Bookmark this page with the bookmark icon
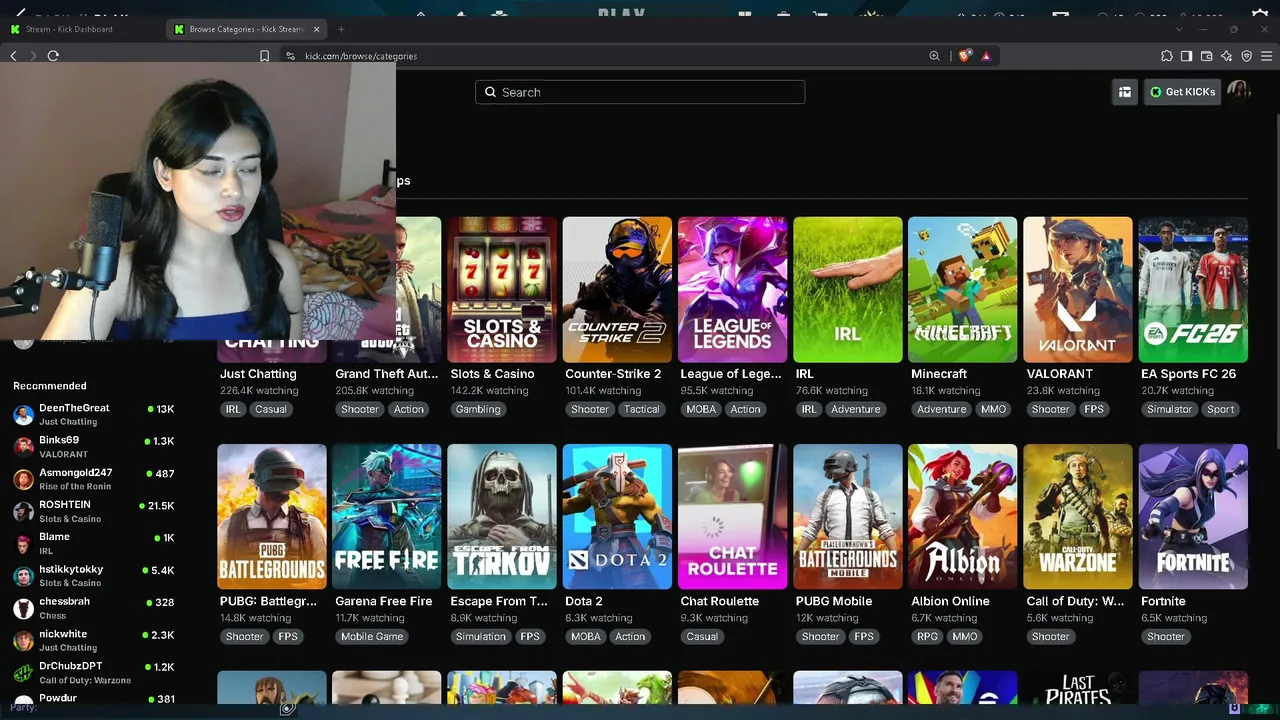Viewport: 1280px width, 720px height. [x=264, y=56]
